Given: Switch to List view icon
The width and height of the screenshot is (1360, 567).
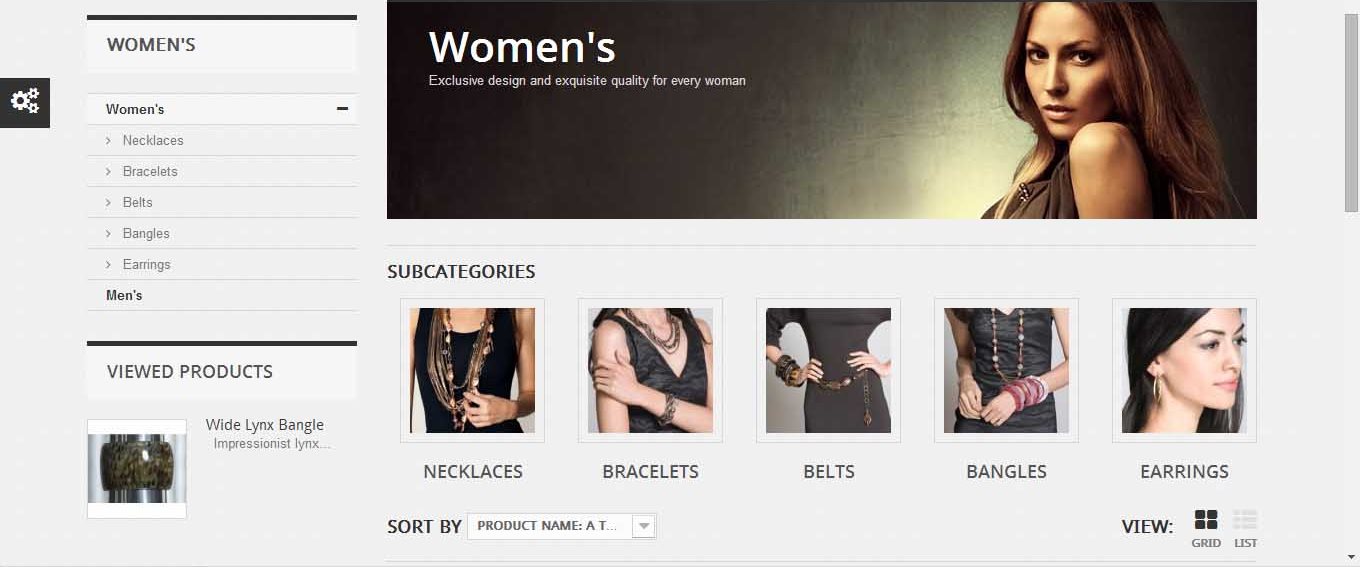Looking at the screenshot, I should click(1245, 520).
